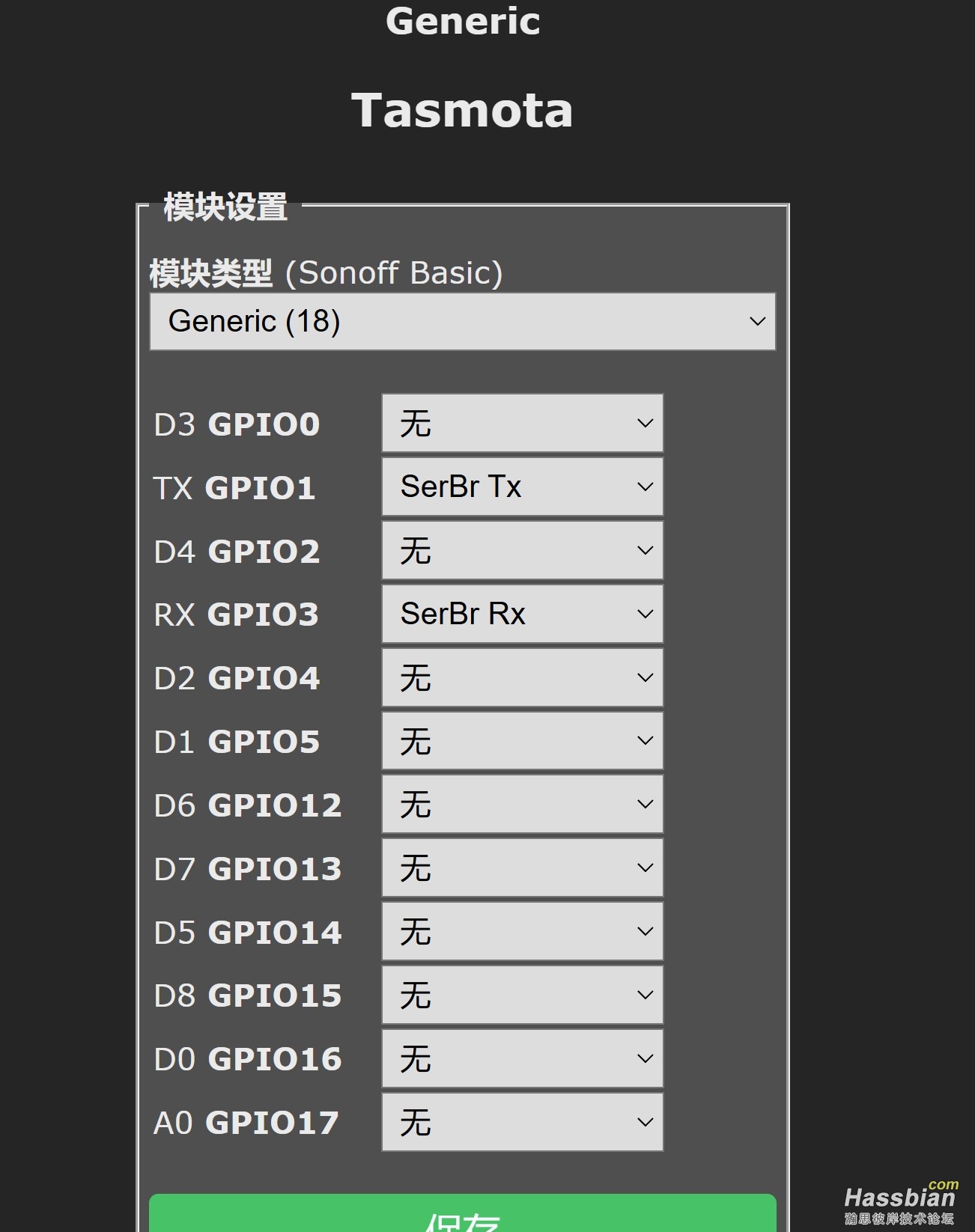
Task: Click the chevron arrow of GPIO0 dropdown
Action: tap(645, 424)
